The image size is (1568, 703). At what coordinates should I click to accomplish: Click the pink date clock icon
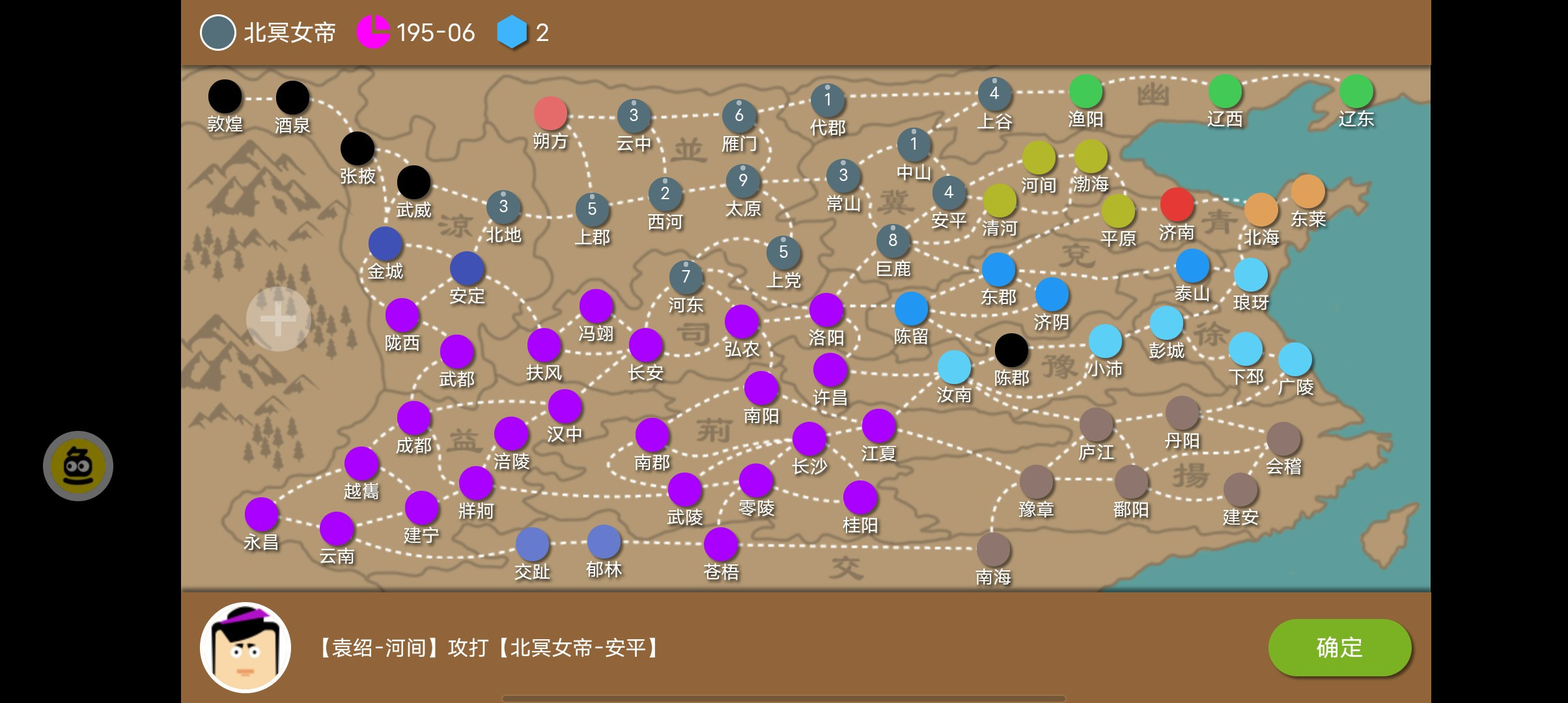[x=373, y=32]
